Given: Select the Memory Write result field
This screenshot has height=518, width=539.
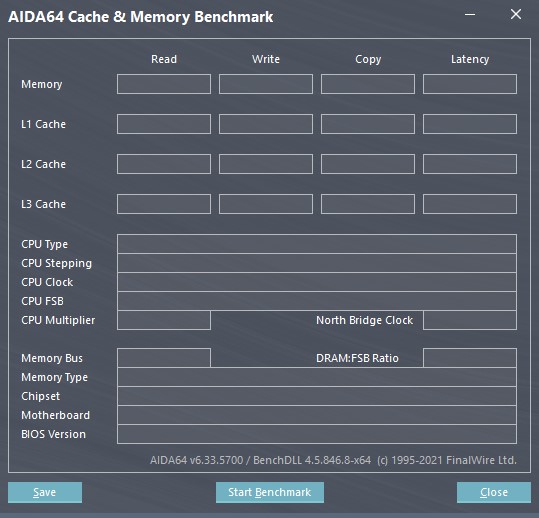Looking at the screenshot, I should coord(266,84).
